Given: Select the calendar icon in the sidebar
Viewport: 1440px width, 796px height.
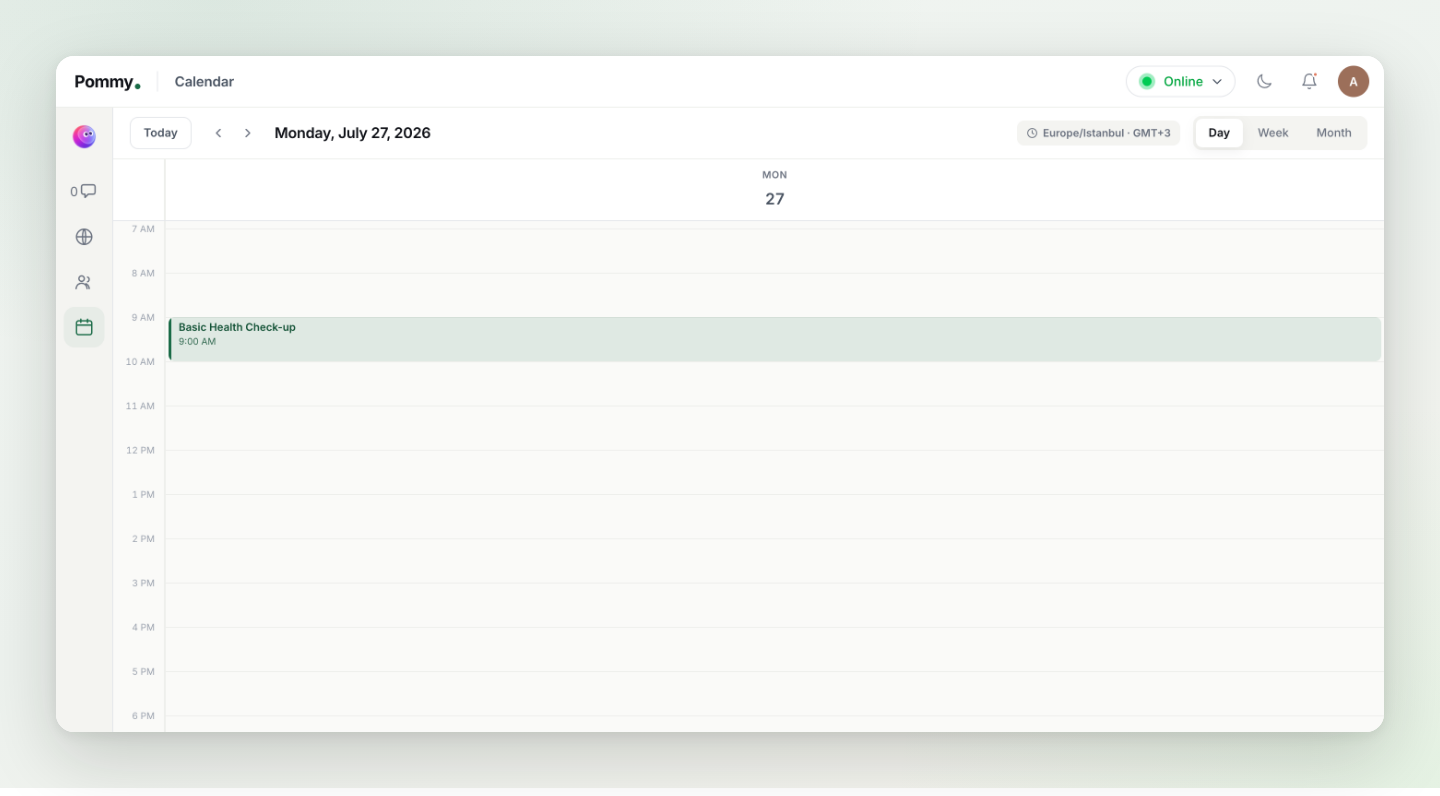Looking at the screenshot, I should point(84,327).
